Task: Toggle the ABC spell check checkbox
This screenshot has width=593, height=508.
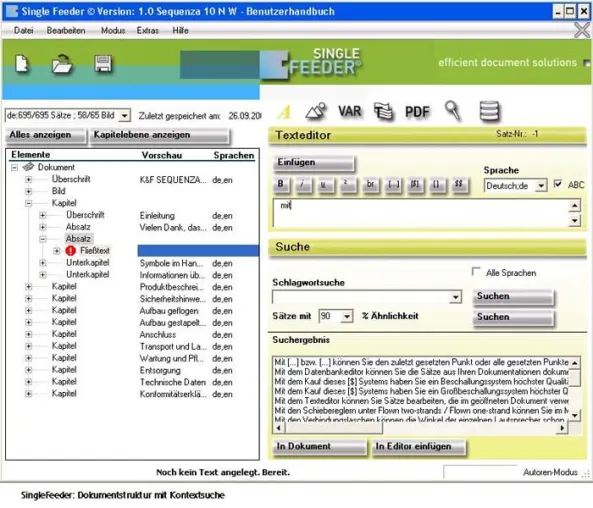Action: coord(557,184)
